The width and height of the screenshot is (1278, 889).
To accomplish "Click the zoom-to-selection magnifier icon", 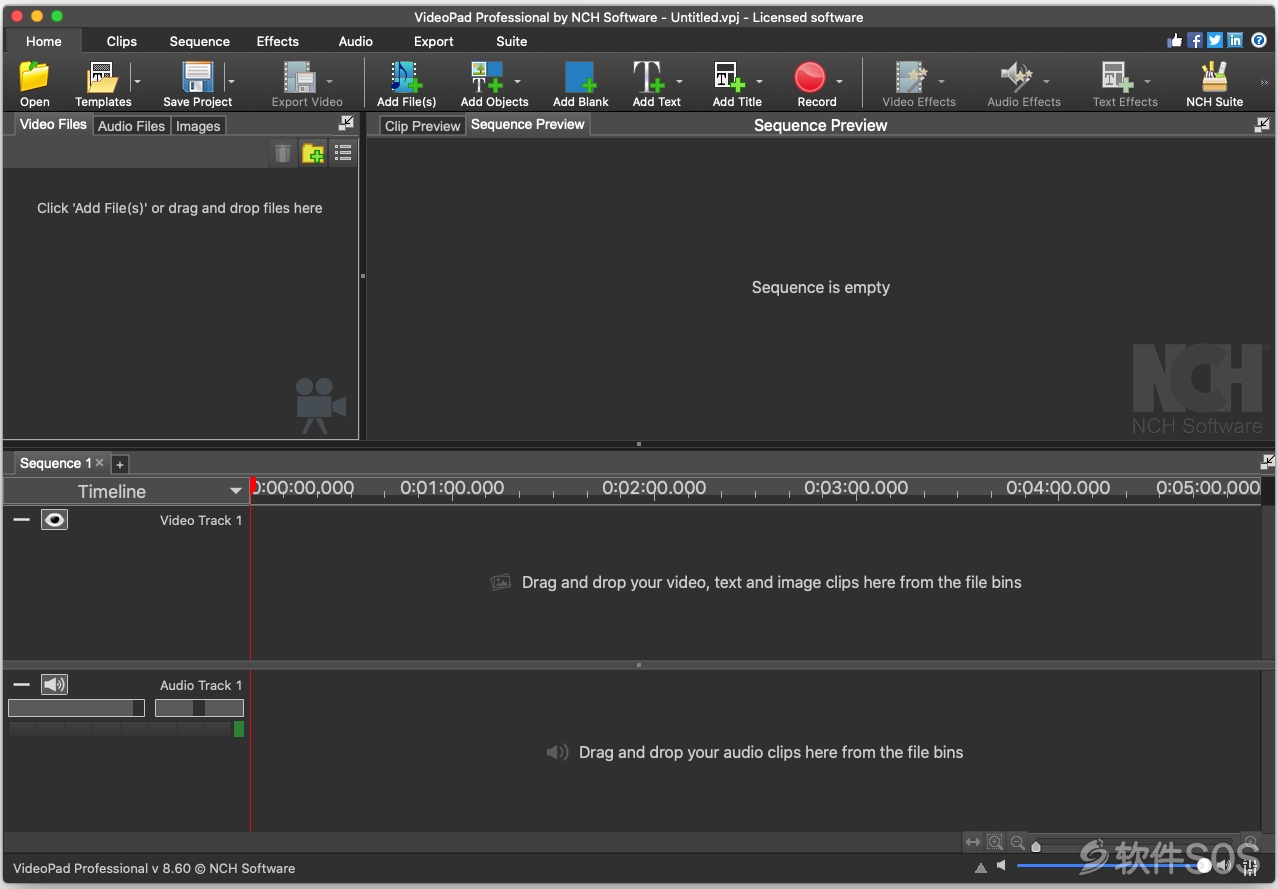I will click(x=995, y=842).
